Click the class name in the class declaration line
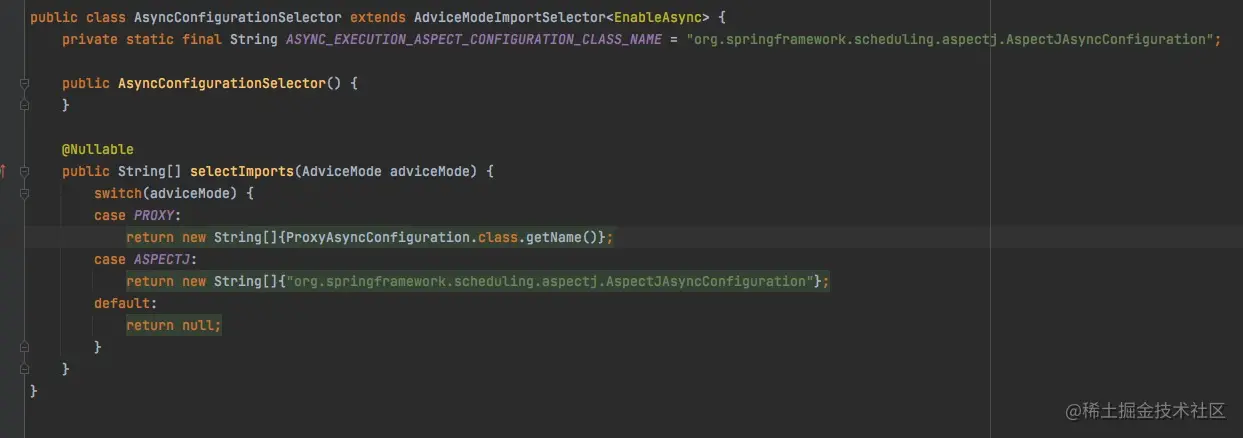The width and height of the screenshot is (1243, 438). [236, 17]
